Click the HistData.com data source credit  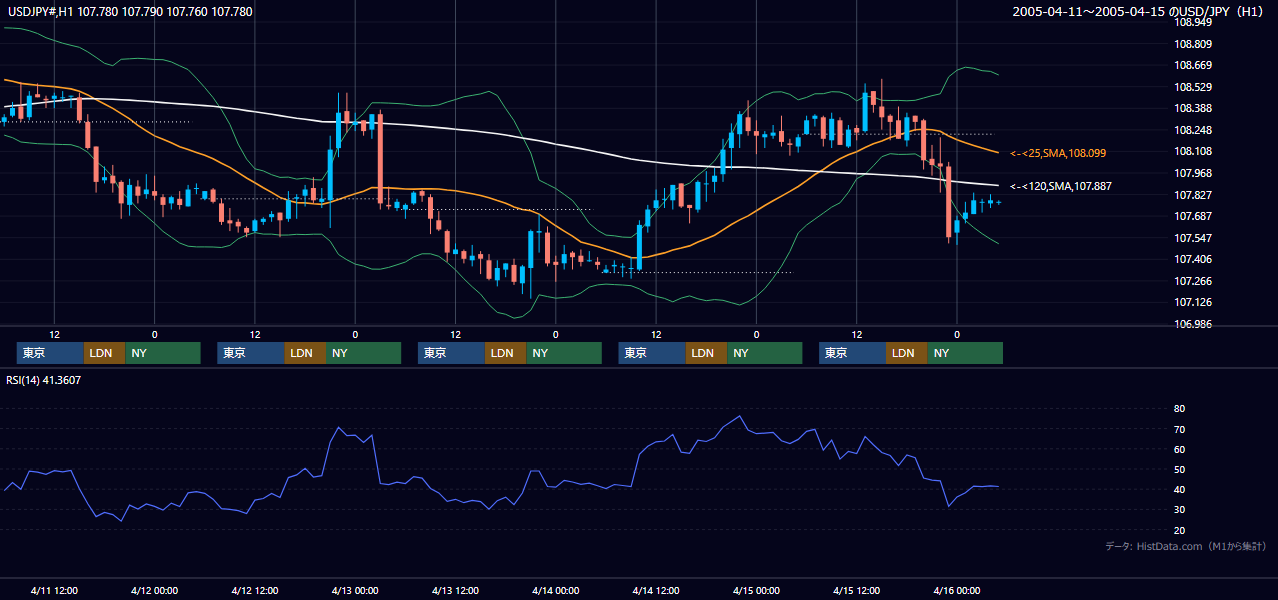[x=1186, y=546]
